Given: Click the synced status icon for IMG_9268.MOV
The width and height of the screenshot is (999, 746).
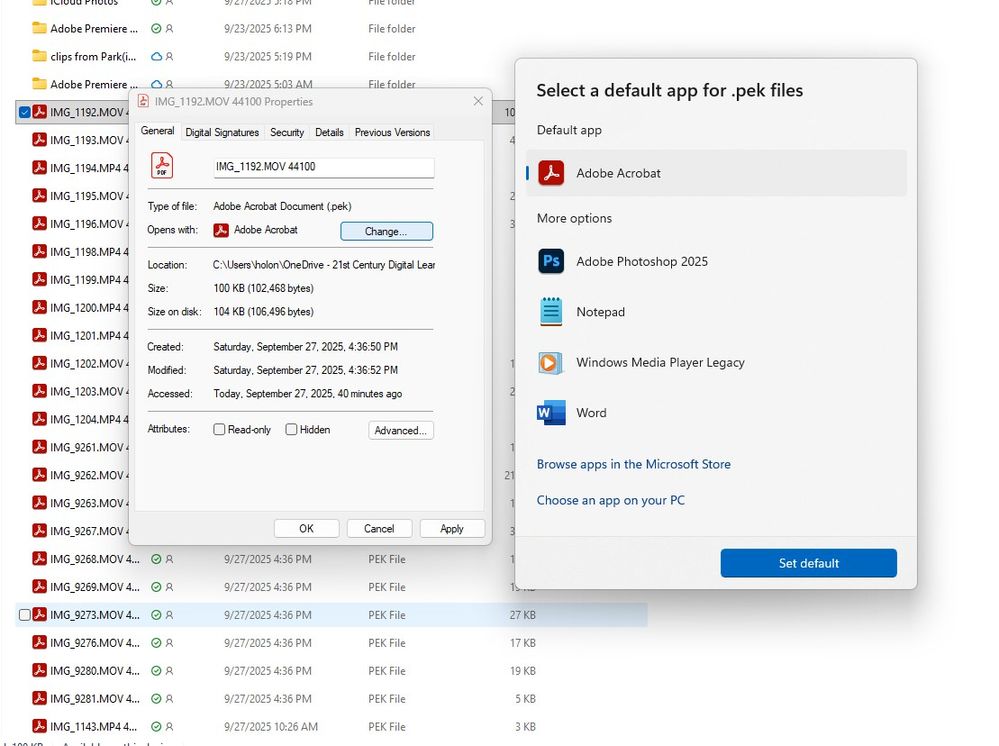Looking at the screenshot, I should [156, 559].
